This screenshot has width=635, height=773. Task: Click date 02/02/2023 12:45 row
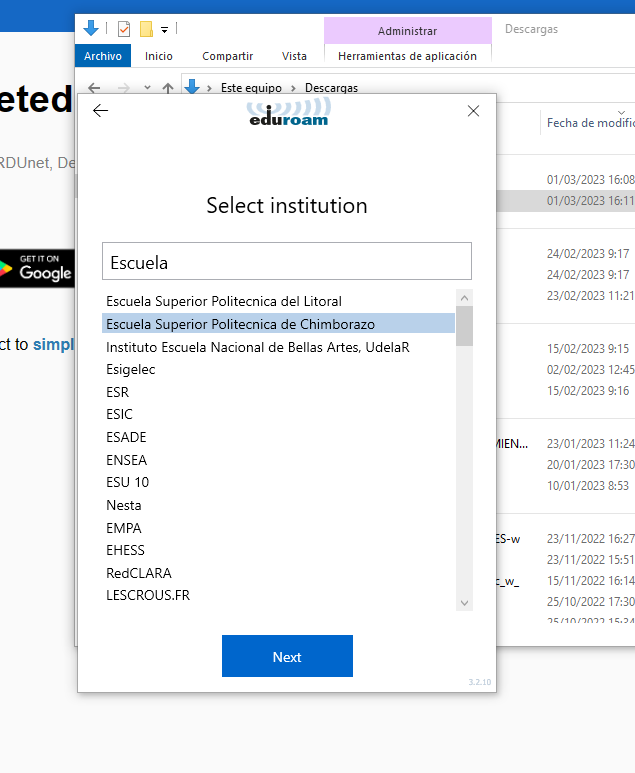tap(591, 369)
